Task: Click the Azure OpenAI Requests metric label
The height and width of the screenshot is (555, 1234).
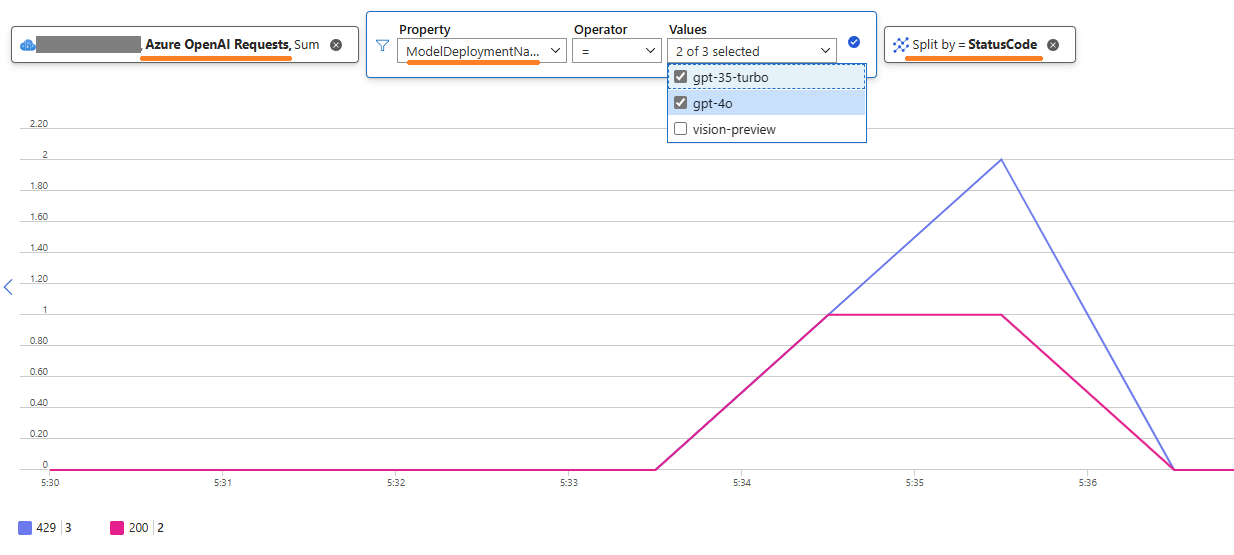Action: (x=218, y=45)
